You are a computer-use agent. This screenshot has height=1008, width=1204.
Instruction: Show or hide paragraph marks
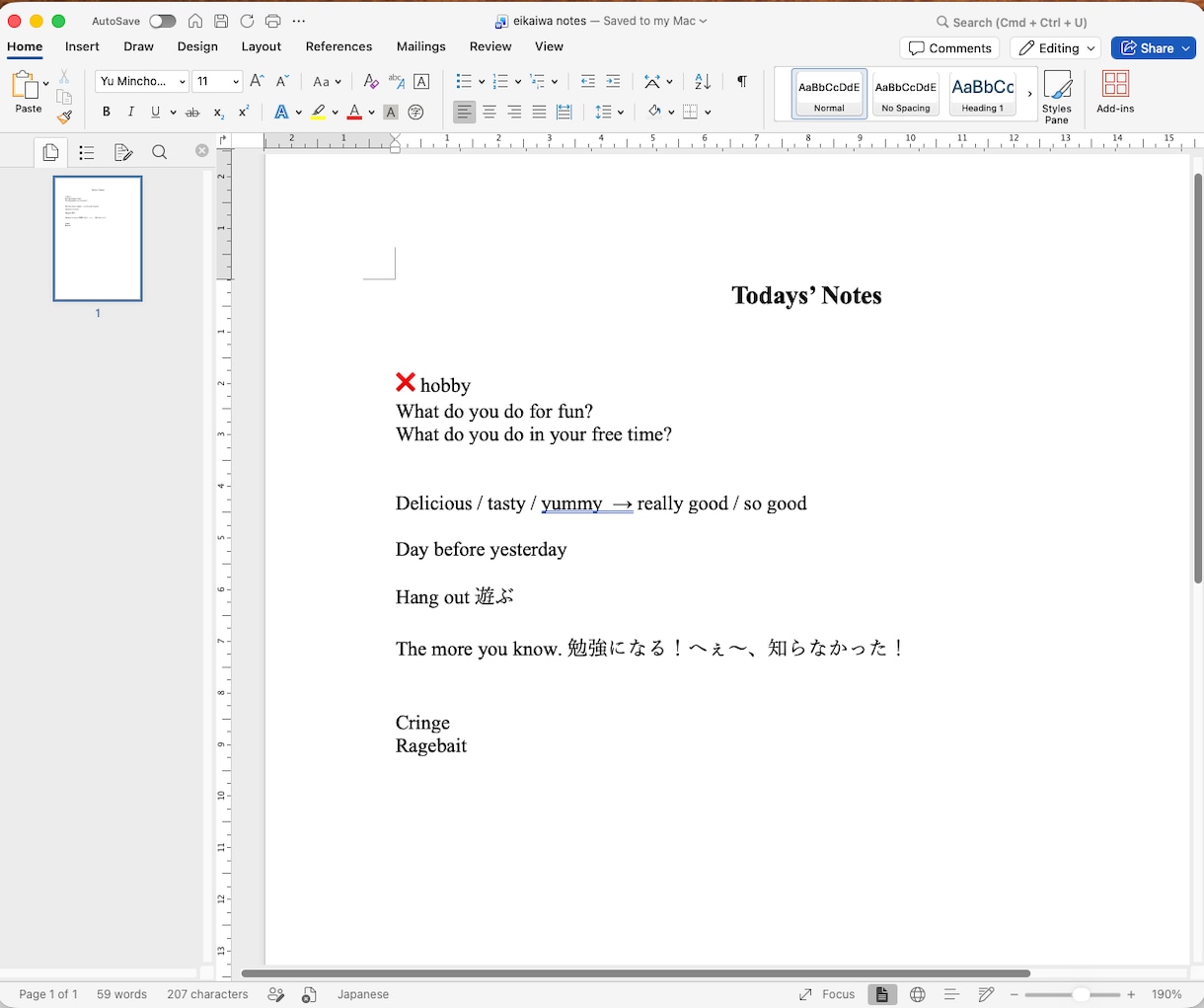pyautogui.click(x=742, y=82)
